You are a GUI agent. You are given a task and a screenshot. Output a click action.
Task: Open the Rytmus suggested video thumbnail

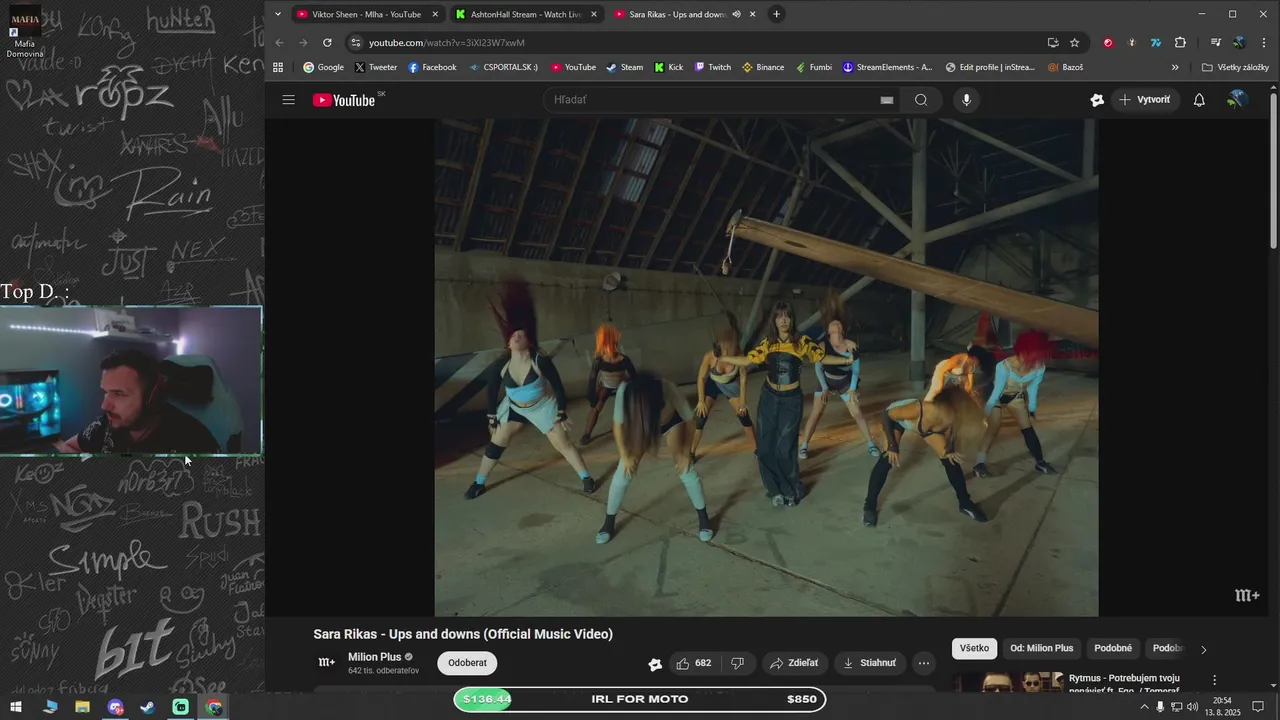pos(1008,682)
